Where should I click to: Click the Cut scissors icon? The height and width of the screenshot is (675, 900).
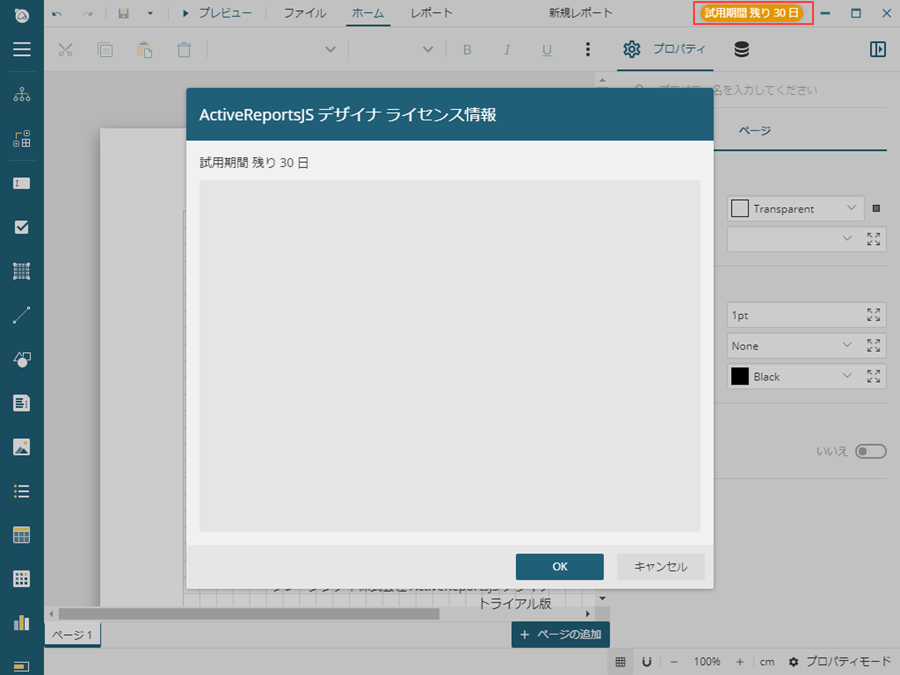(x=65, y=50)
